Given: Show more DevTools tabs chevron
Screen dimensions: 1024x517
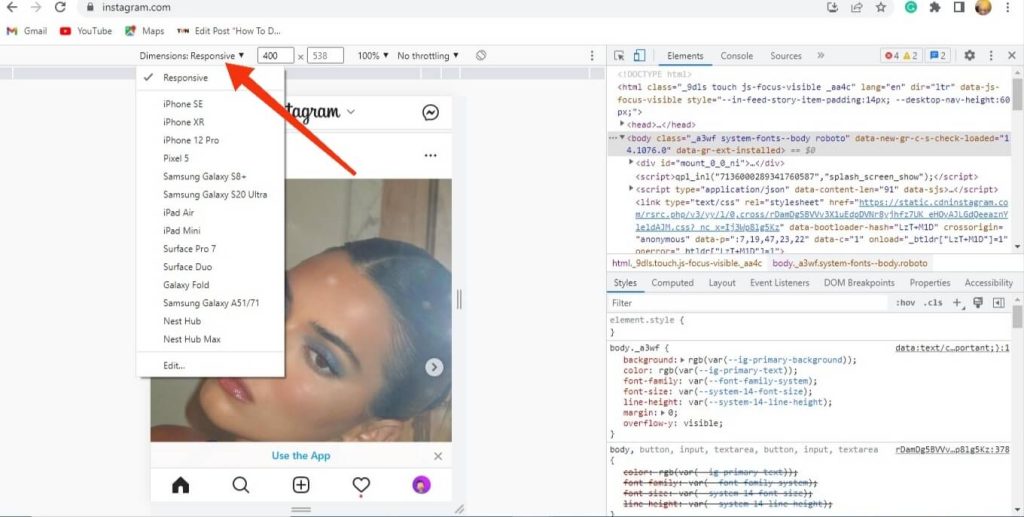Looking at the screenshot, I should click(821, 55).
